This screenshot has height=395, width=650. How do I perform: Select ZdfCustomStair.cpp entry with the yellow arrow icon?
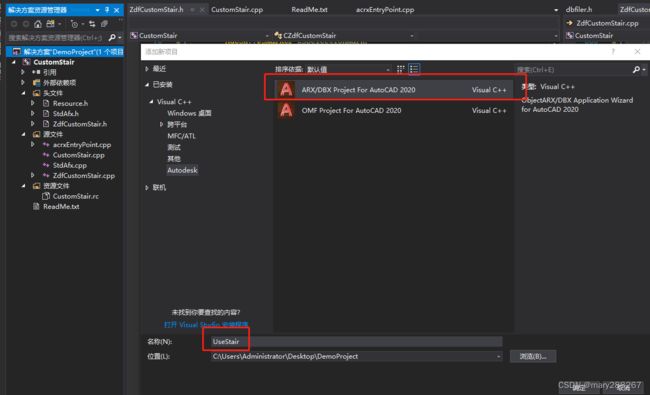pos(603,23)
